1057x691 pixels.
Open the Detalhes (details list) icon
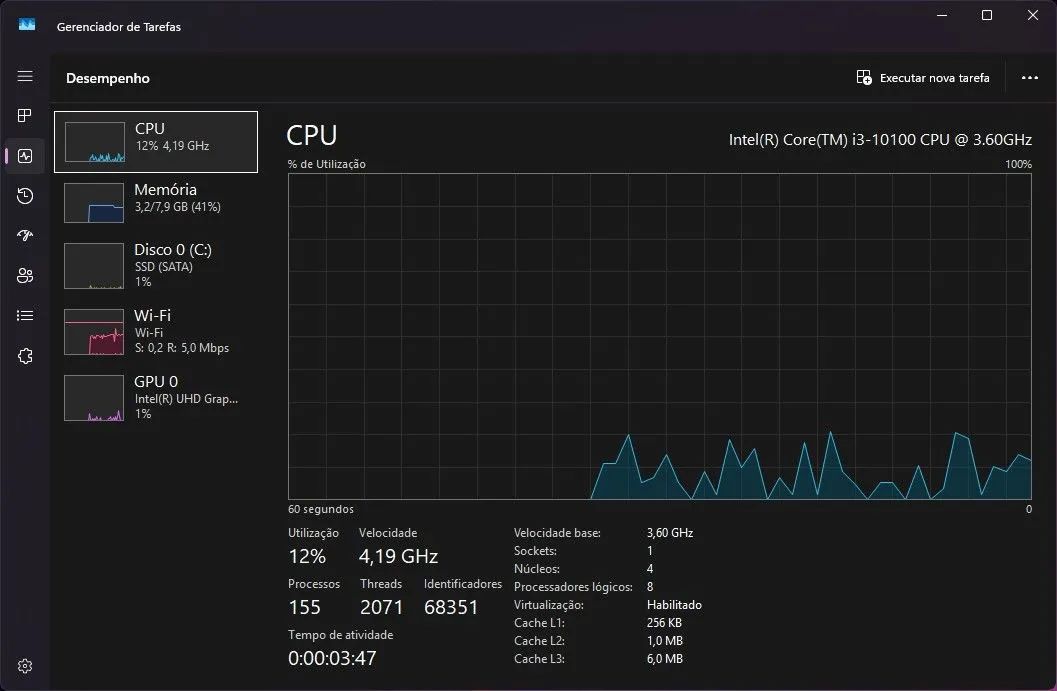click(x=25, y=315)
